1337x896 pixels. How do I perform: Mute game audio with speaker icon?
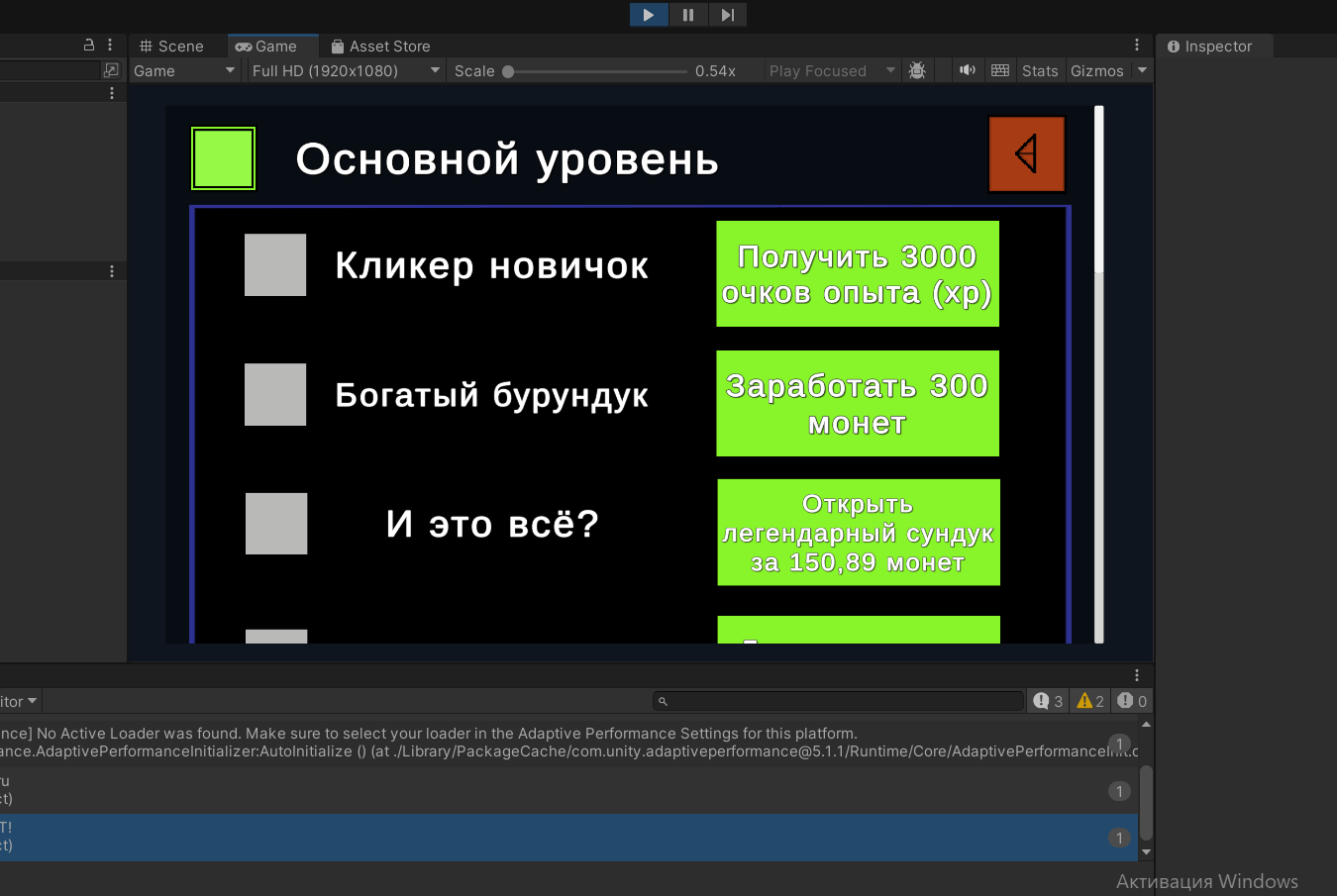point(968,70)
